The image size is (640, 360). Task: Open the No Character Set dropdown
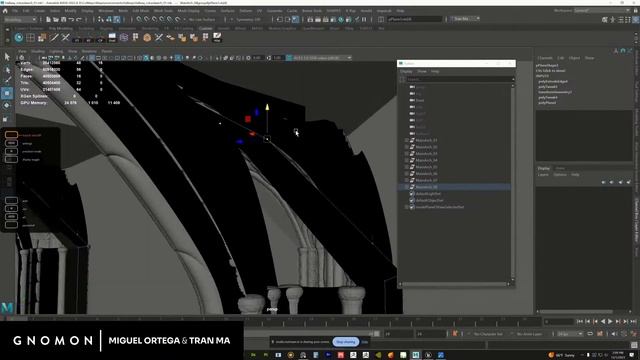(488, 334)
